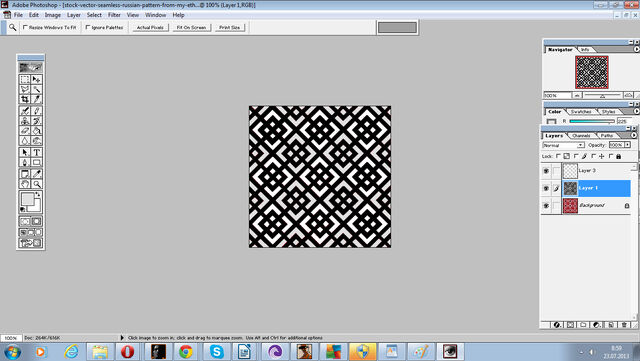Select the Eyedropper tool
Image resolution: width=640 pixels, height=361 pixels.
tap(37, 174)
